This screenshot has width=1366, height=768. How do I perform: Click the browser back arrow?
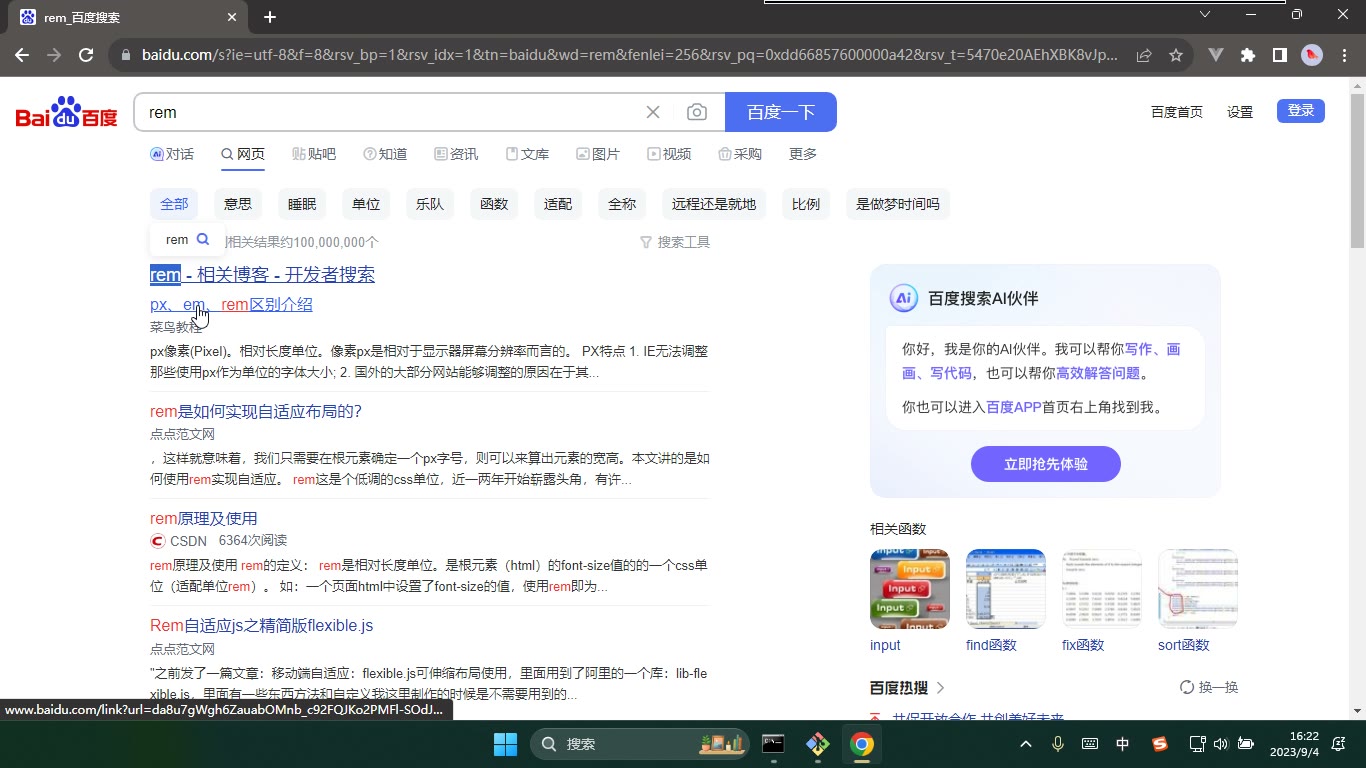tap(22, 55)
